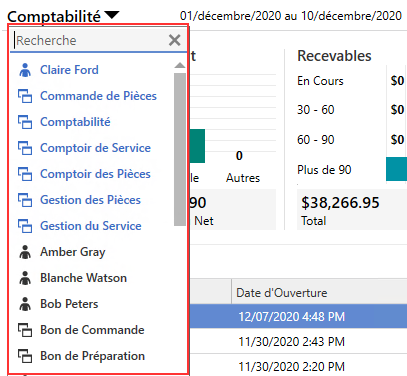
Task: Click the window icon beside Comptoir de Service
Action: (x=25, y=148)
